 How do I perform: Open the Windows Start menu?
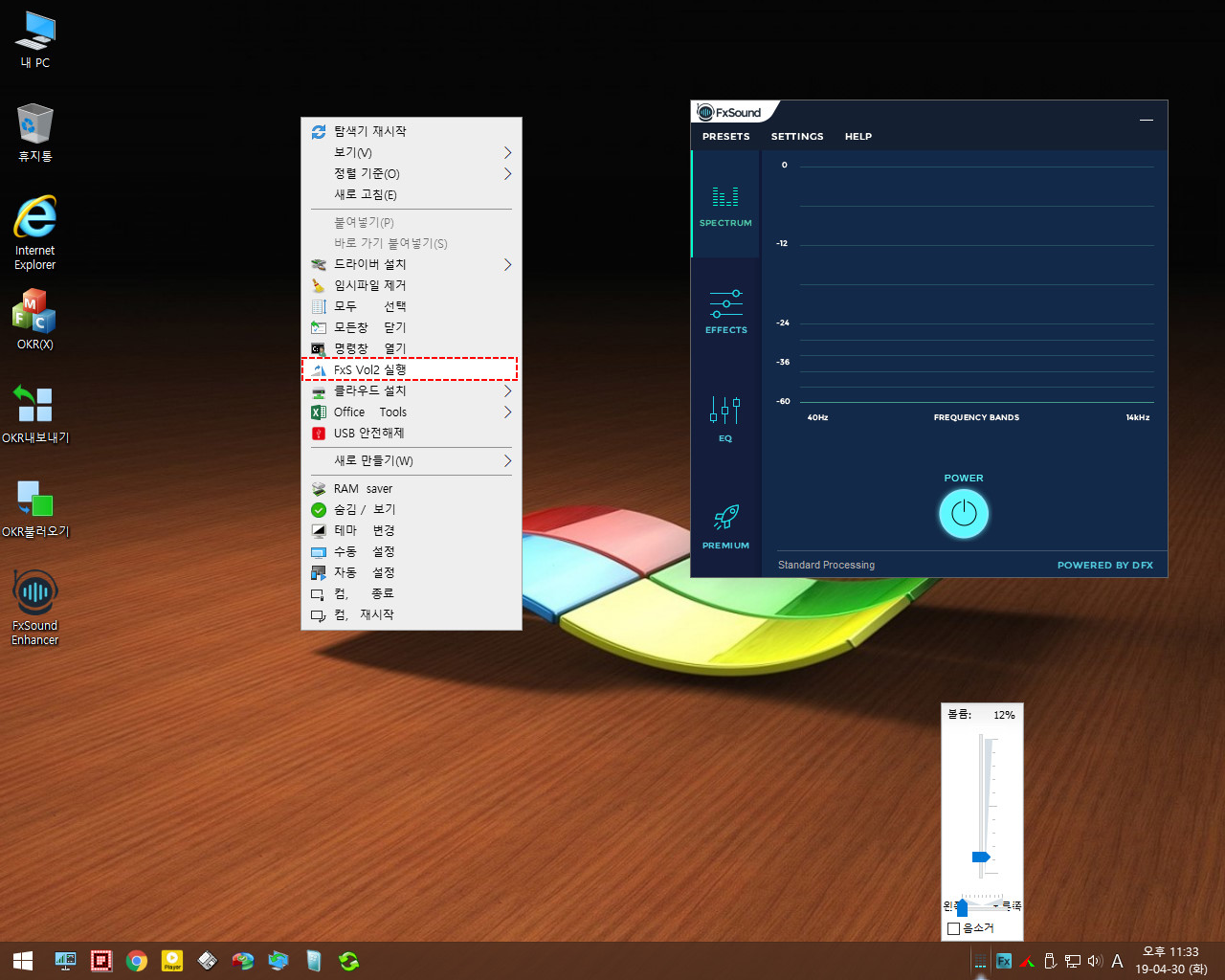coord(23,961)
